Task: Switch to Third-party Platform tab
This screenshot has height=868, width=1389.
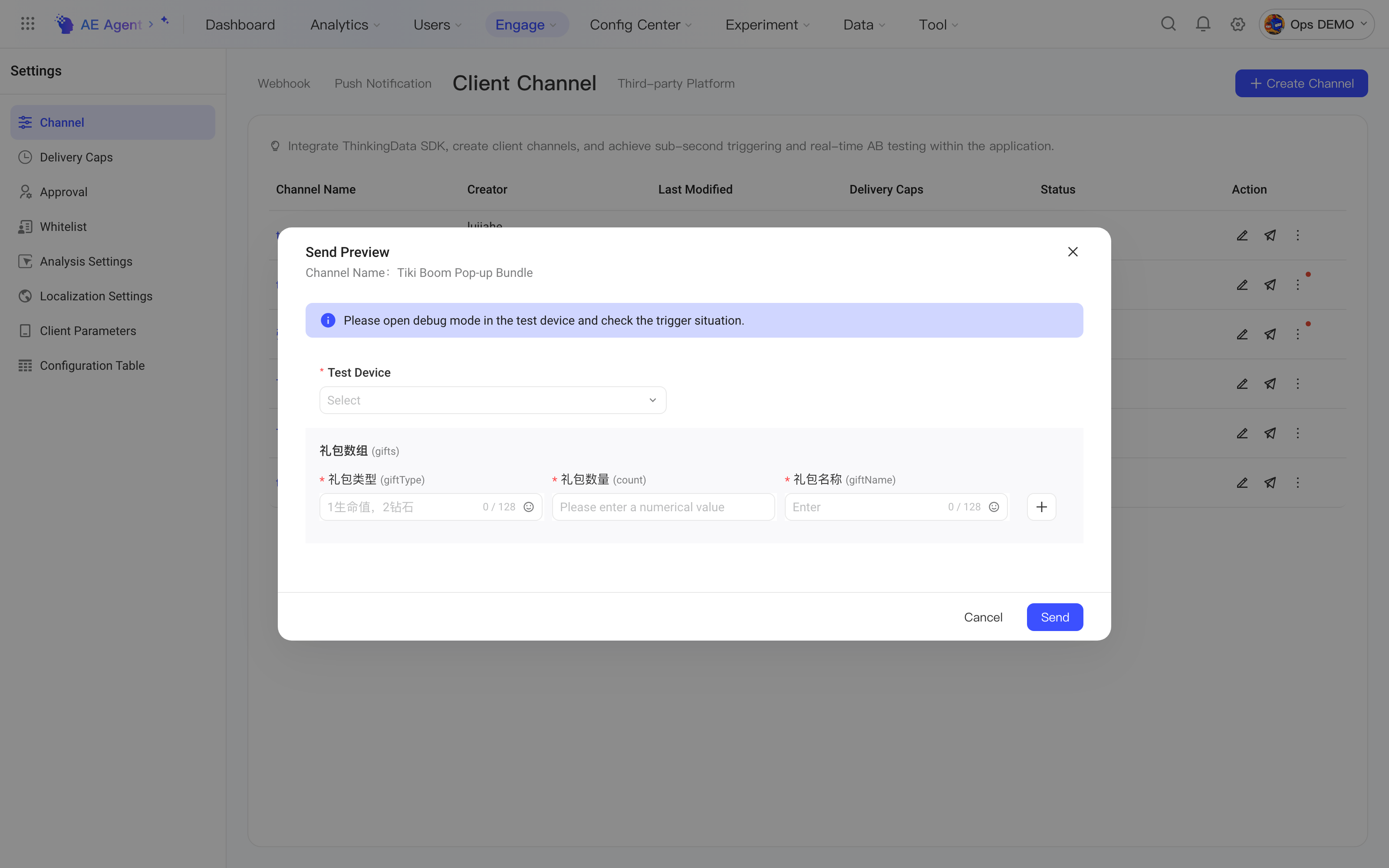Action: tap(675, 83)
